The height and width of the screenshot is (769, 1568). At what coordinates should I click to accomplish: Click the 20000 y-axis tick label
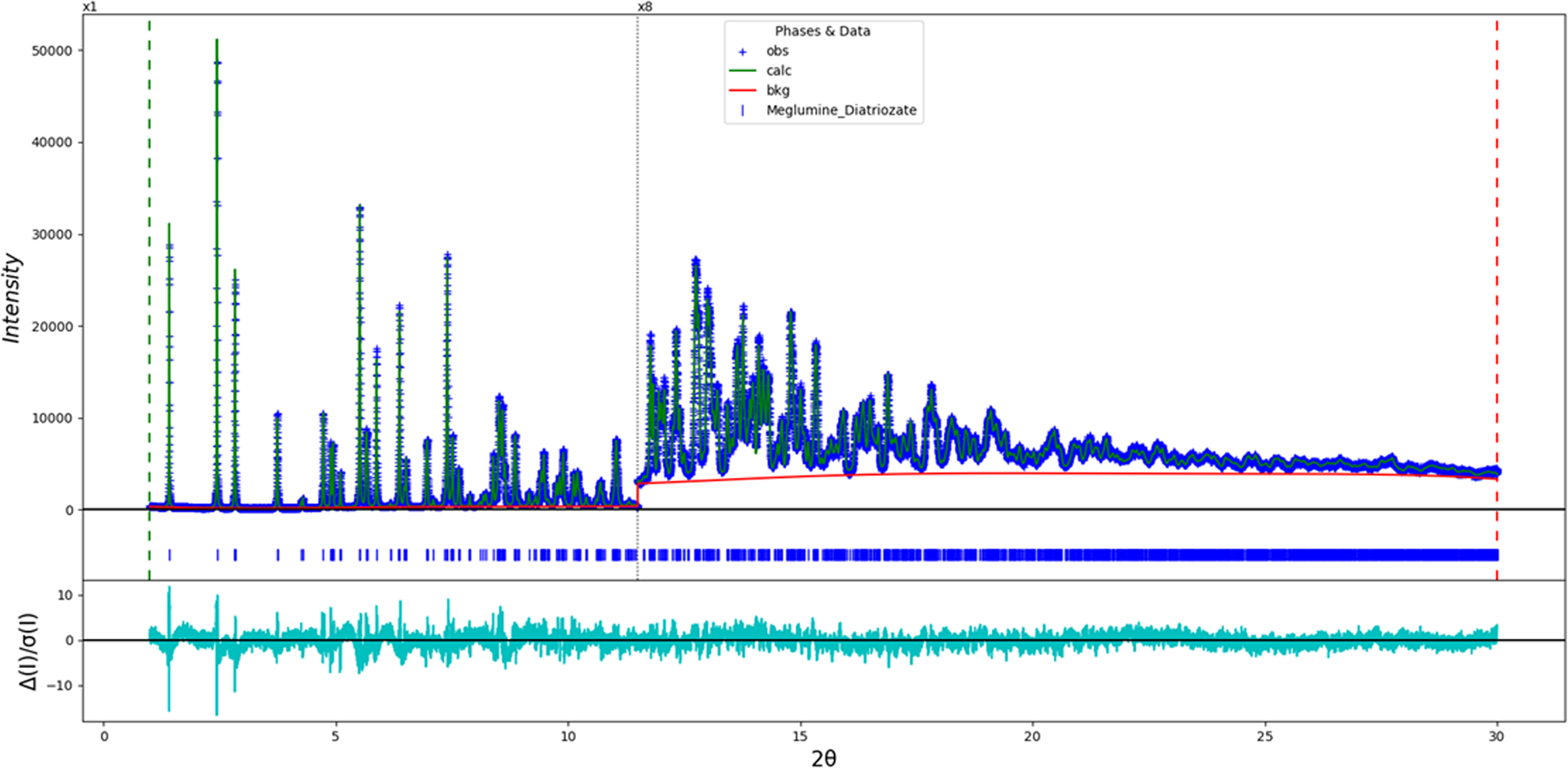click(52, 327)
